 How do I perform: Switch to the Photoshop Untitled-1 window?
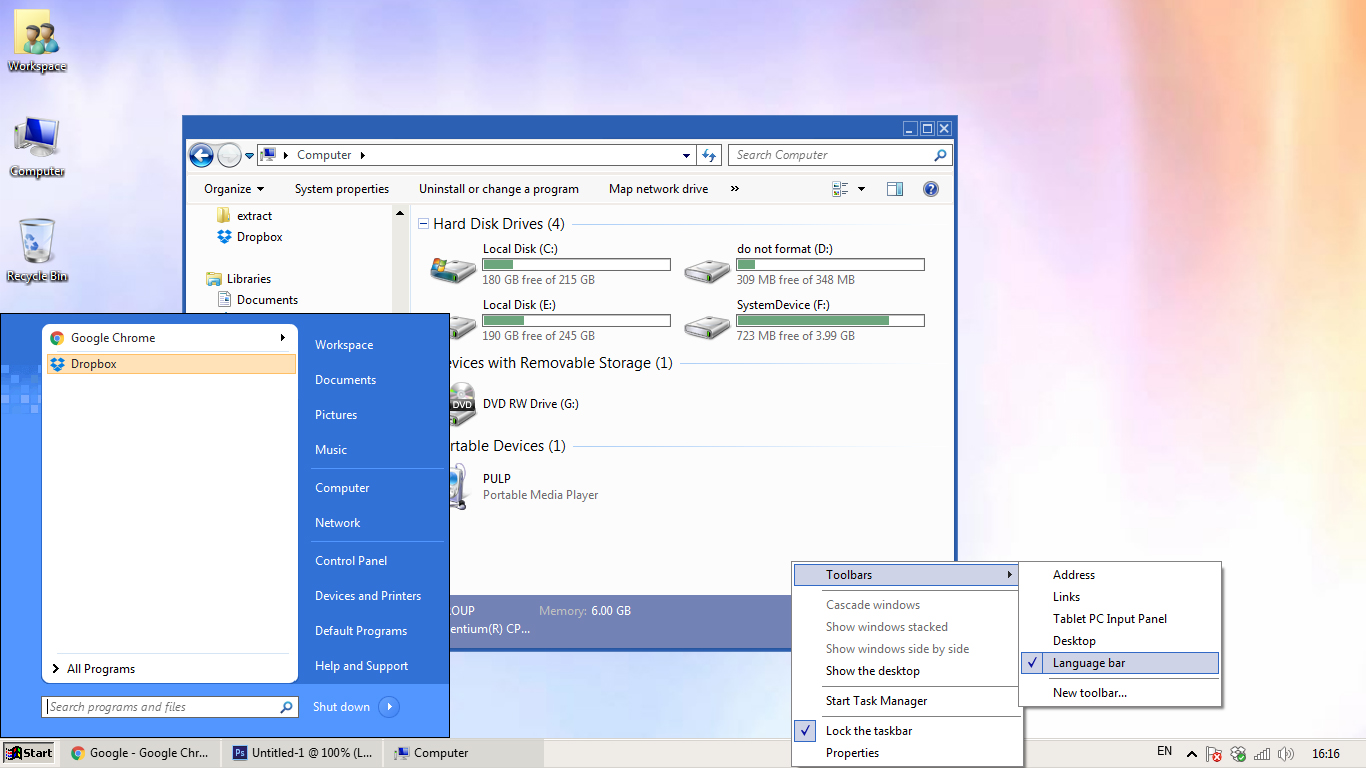300,753
